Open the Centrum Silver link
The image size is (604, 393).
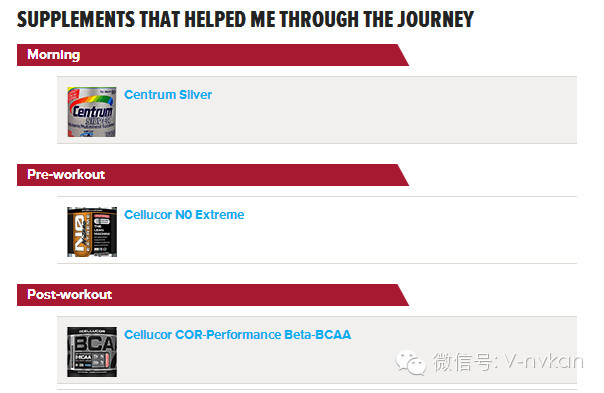point(168,95)
